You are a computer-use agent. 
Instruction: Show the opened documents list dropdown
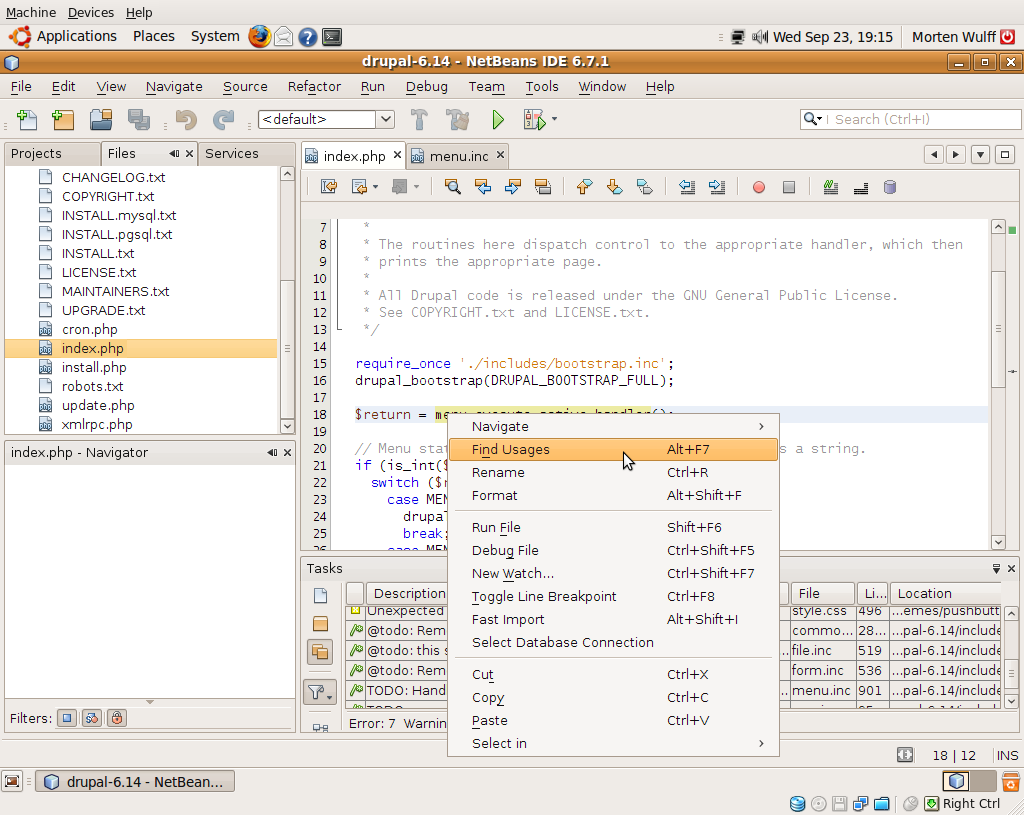[980, 155]
